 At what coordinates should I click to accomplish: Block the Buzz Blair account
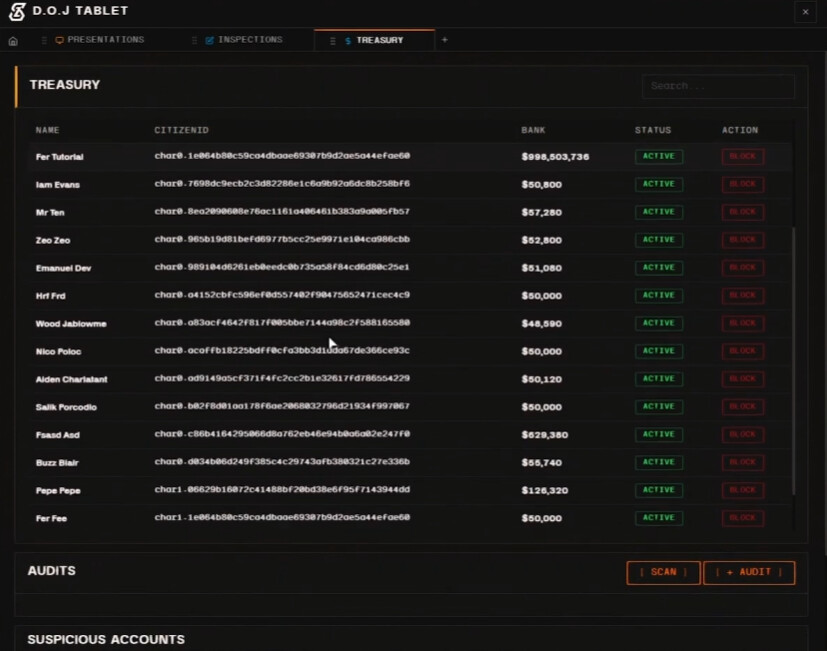coord(743,462)
